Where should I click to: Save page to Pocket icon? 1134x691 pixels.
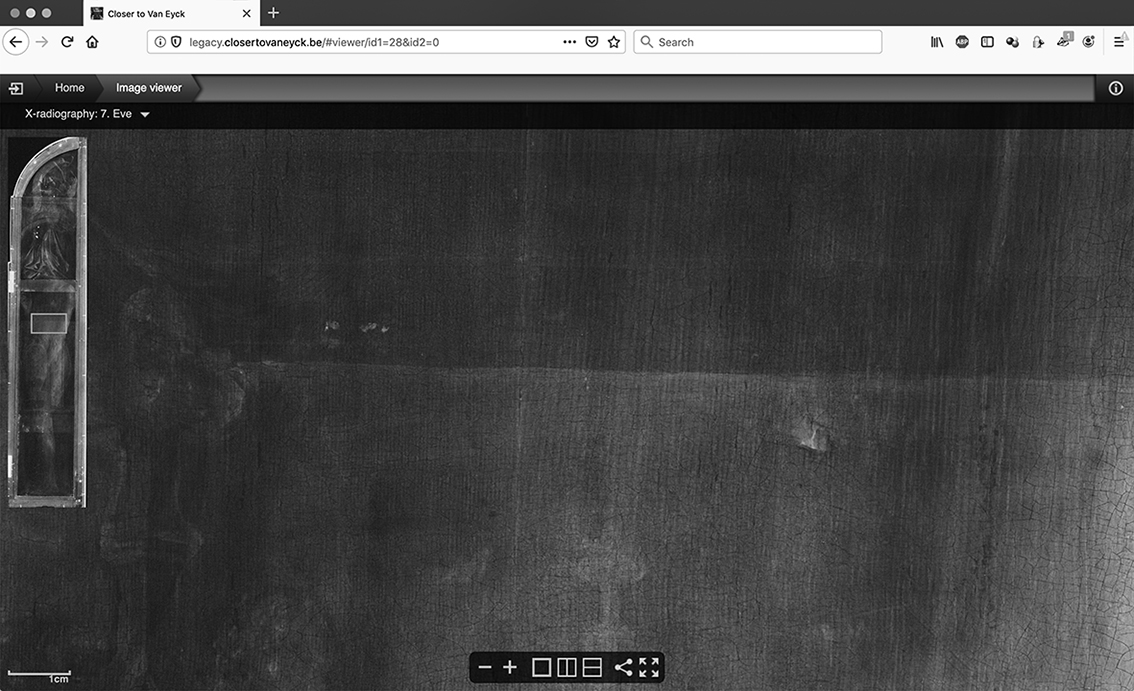(592, 42)
